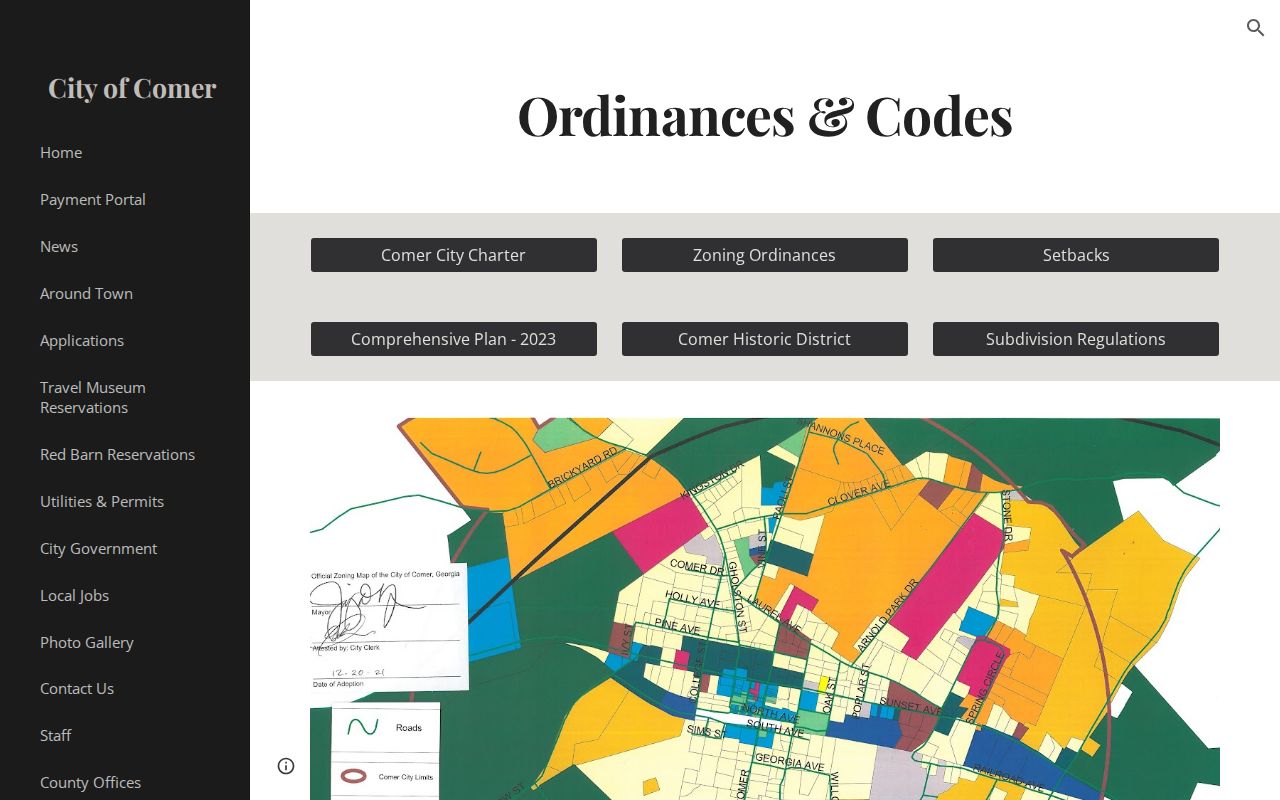Open the Home page
The height and width of the screenshot is (800, 1280).
click(61, 152)
